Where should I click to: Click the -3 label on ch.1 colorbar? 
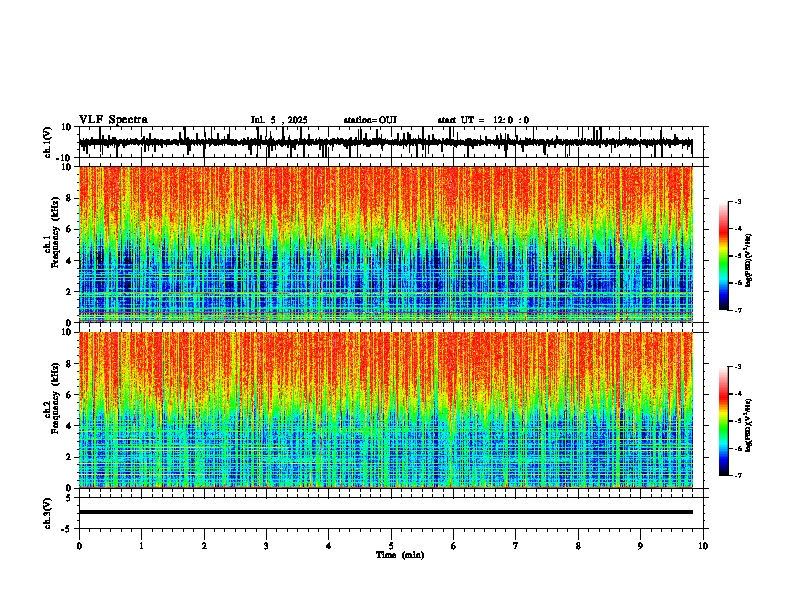tap(737, 201)
